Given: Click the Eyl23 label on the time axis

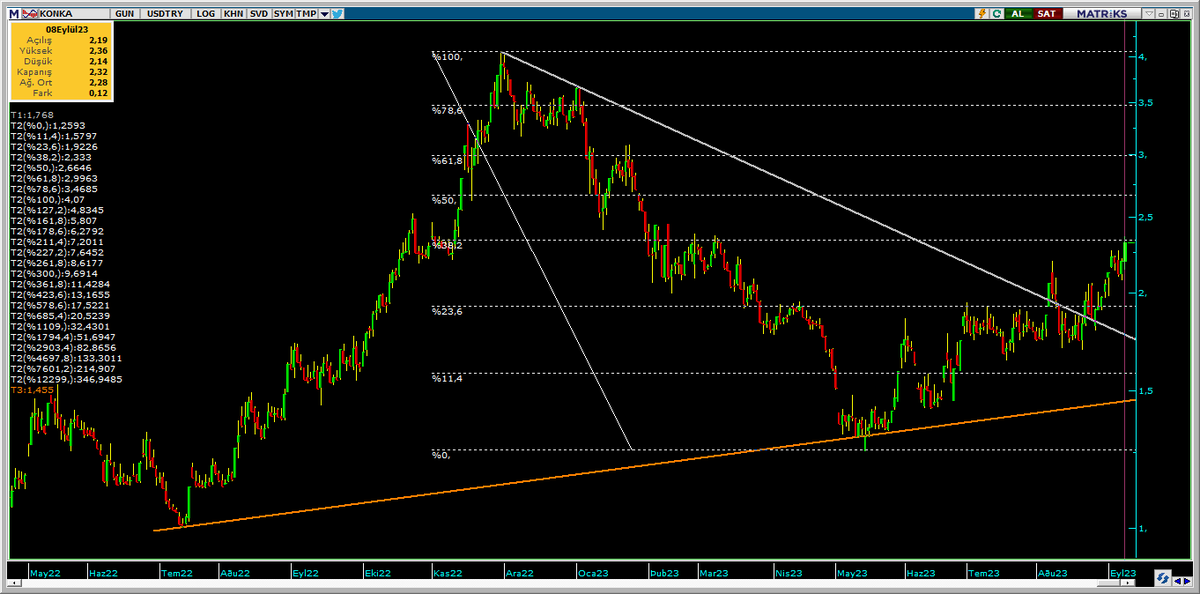Looking at the screenshot, I should [1123, 573].
